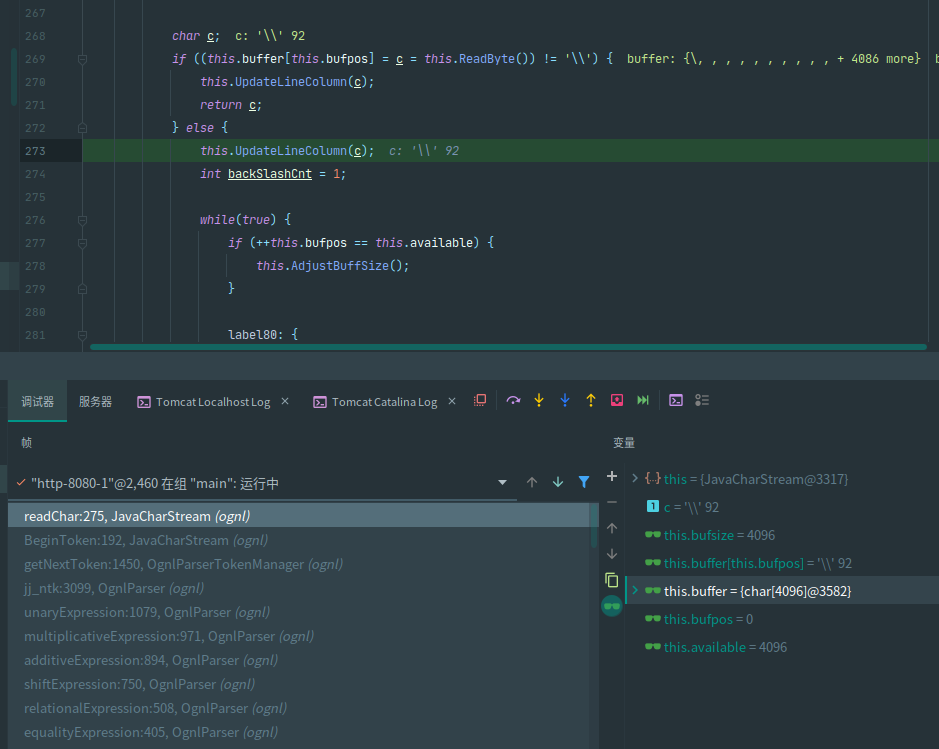Expand the 'this' JavaCharStream variable node
939x749 pixels.
pyautogui.click(x=635, y=479)
